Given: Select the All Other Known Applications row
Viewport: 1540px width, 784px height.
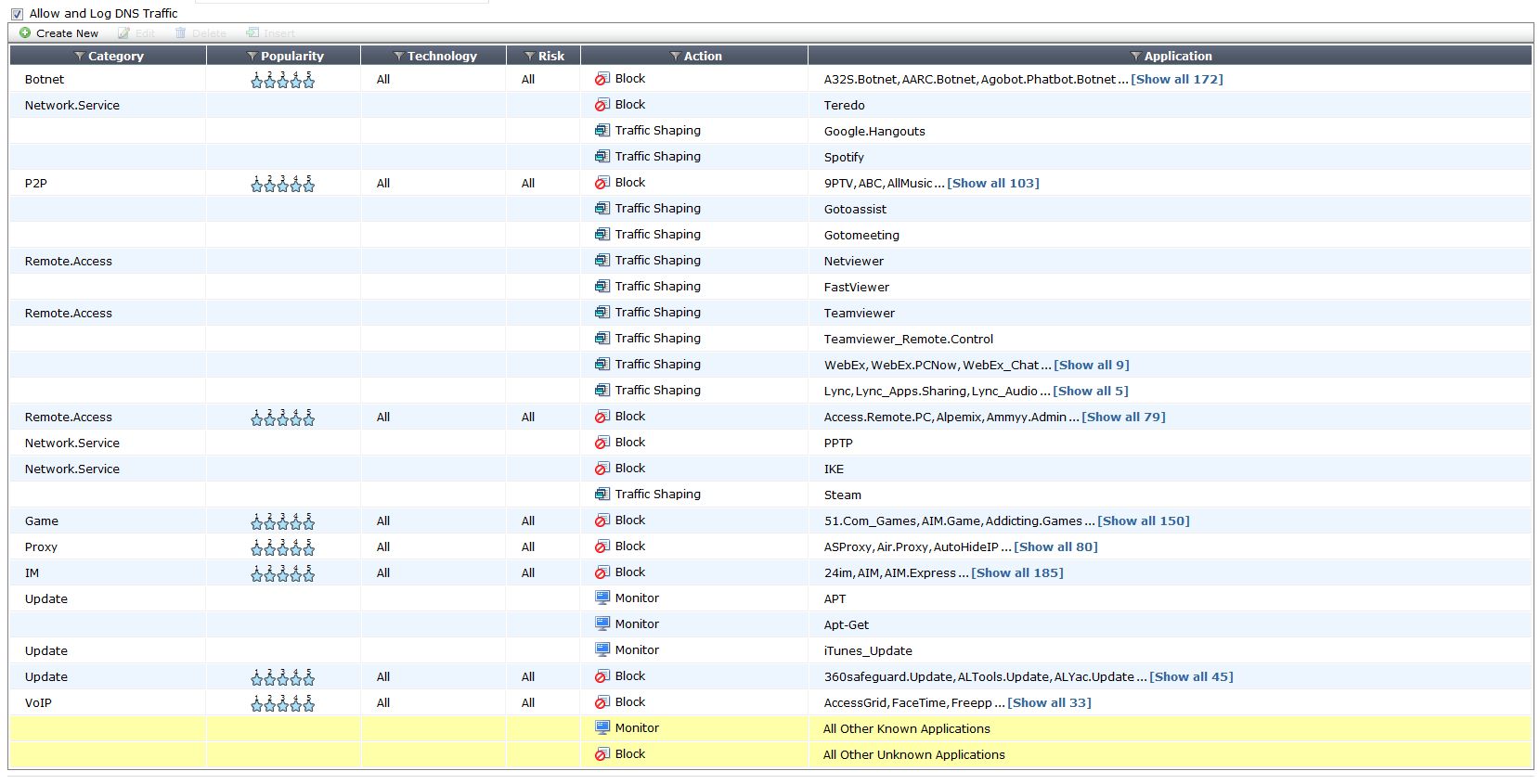Looking at the screenshot, I should 906,729.
